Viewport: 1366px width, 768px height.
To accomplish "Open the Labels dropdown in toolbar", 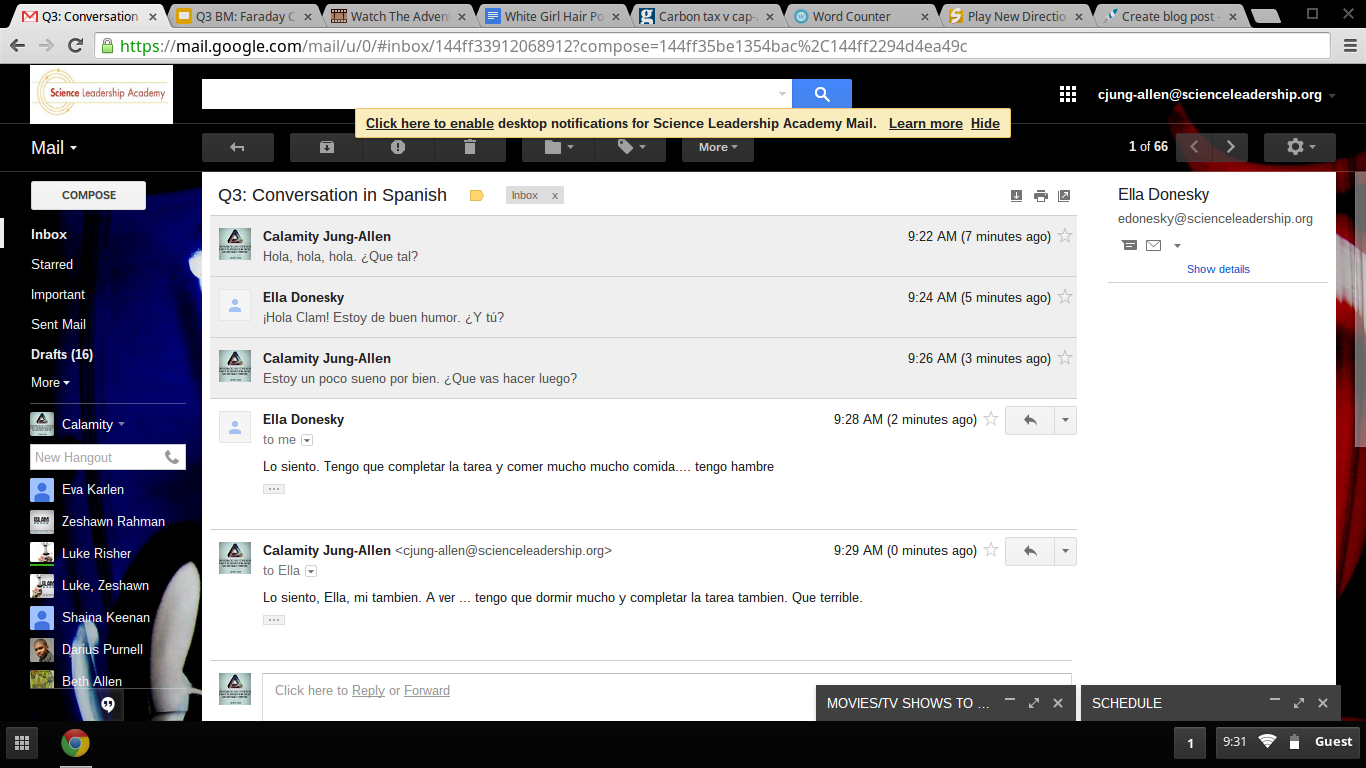I will tap(629, 147).
